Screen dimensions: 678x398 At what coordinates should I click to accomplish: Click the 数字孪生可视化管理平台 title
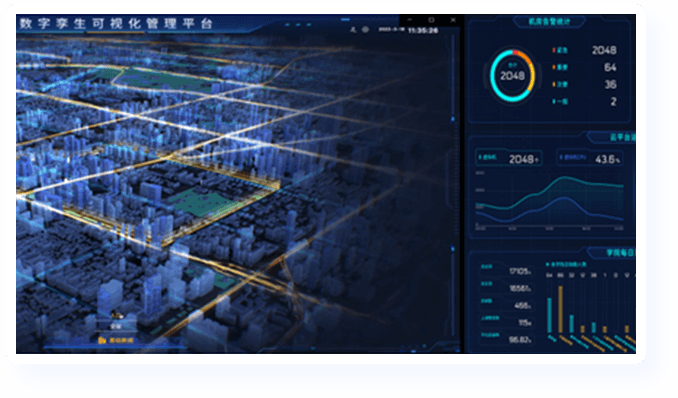116,23
